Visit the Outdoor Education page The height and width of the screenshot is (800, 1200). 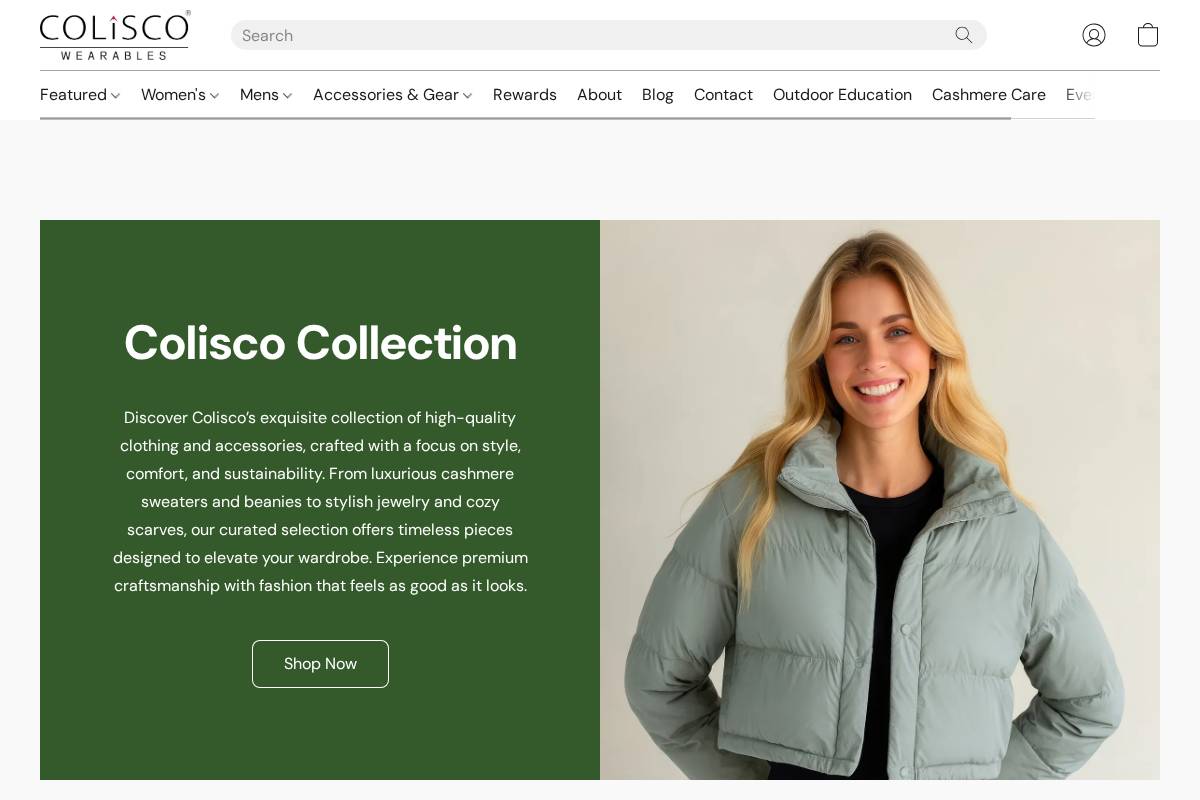pos(842,95)
